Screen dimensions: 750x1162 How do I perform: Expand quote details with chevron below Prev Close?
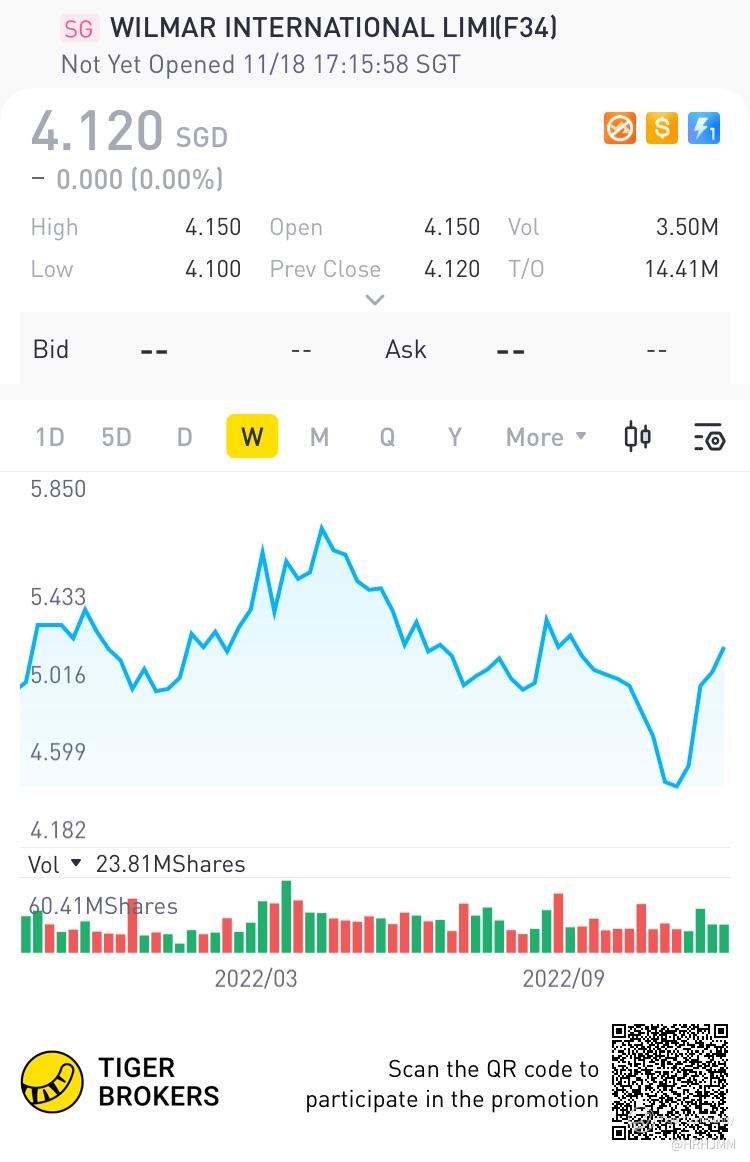[x=375, y=300]
